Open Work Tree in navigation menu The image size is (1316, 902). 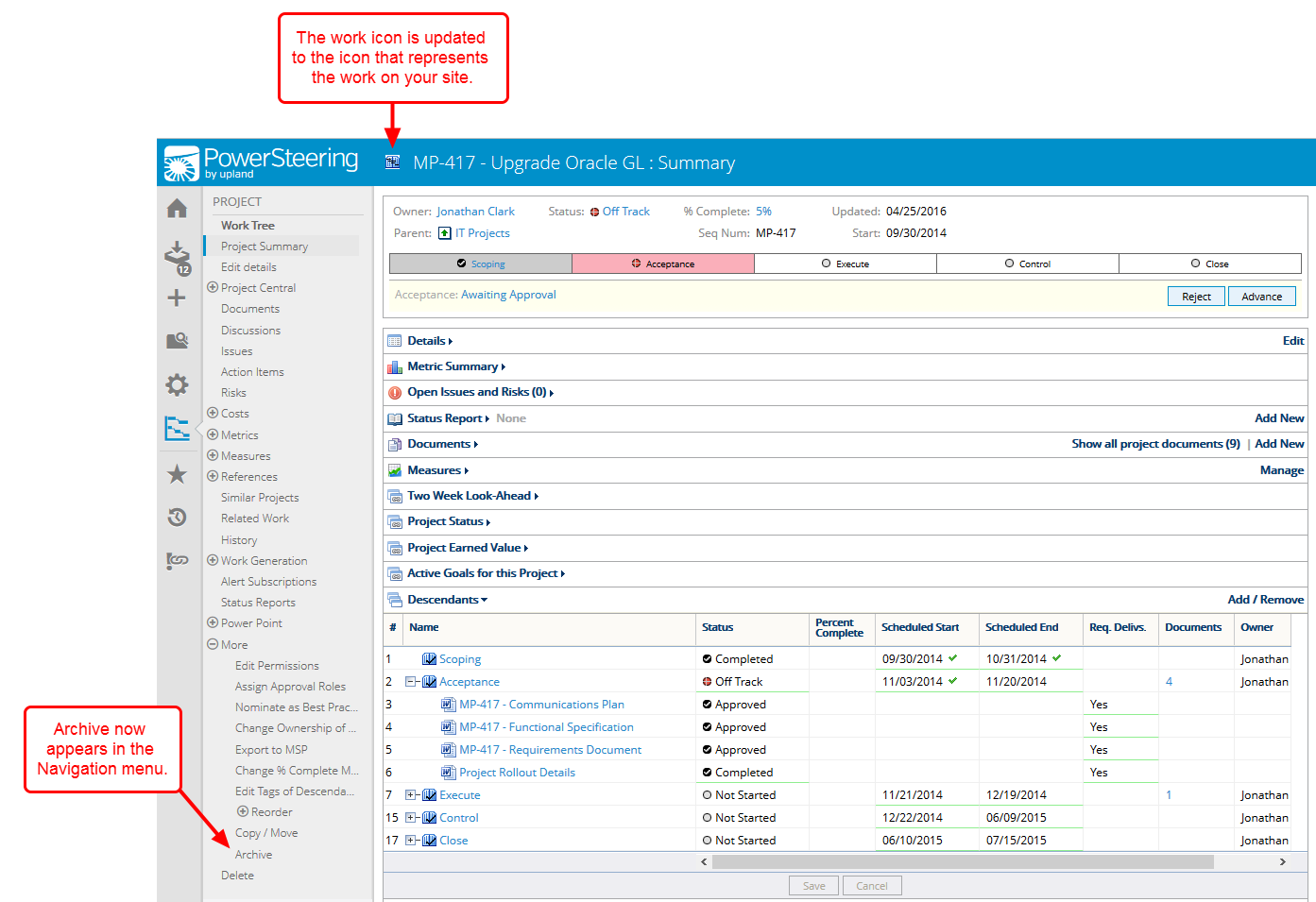(x=248, y=226)
